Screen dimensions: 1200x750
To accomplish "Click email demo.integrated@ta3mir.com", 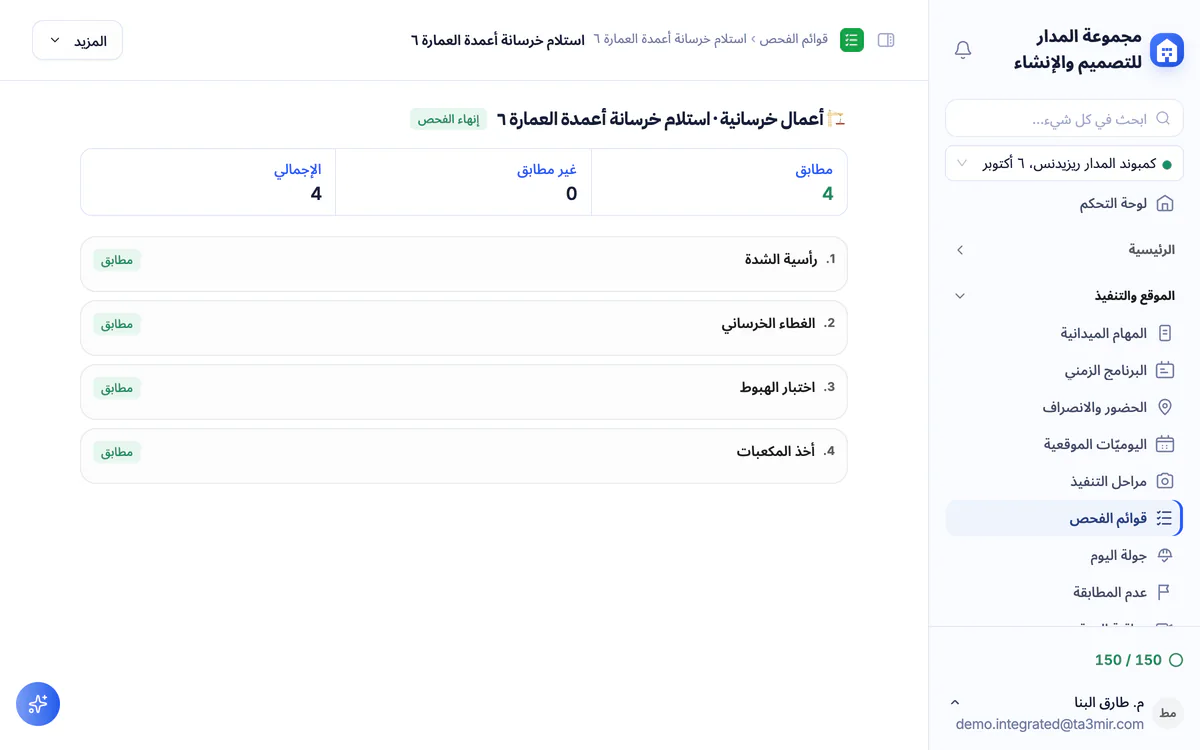I will 1050,724.
